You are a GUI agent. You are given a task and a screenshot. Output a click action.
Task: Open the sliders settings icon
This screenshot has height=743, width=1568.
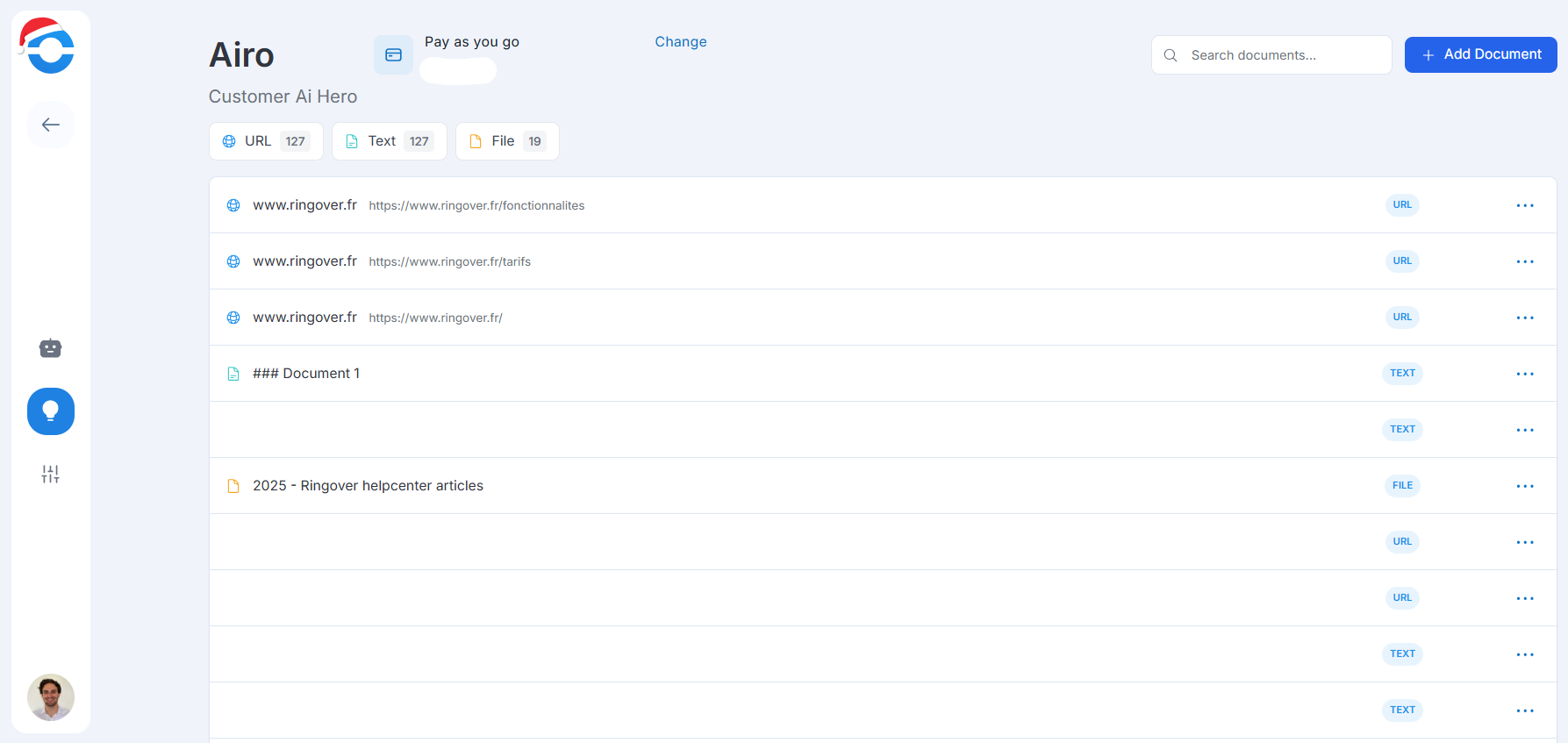(x=51, y=475)
